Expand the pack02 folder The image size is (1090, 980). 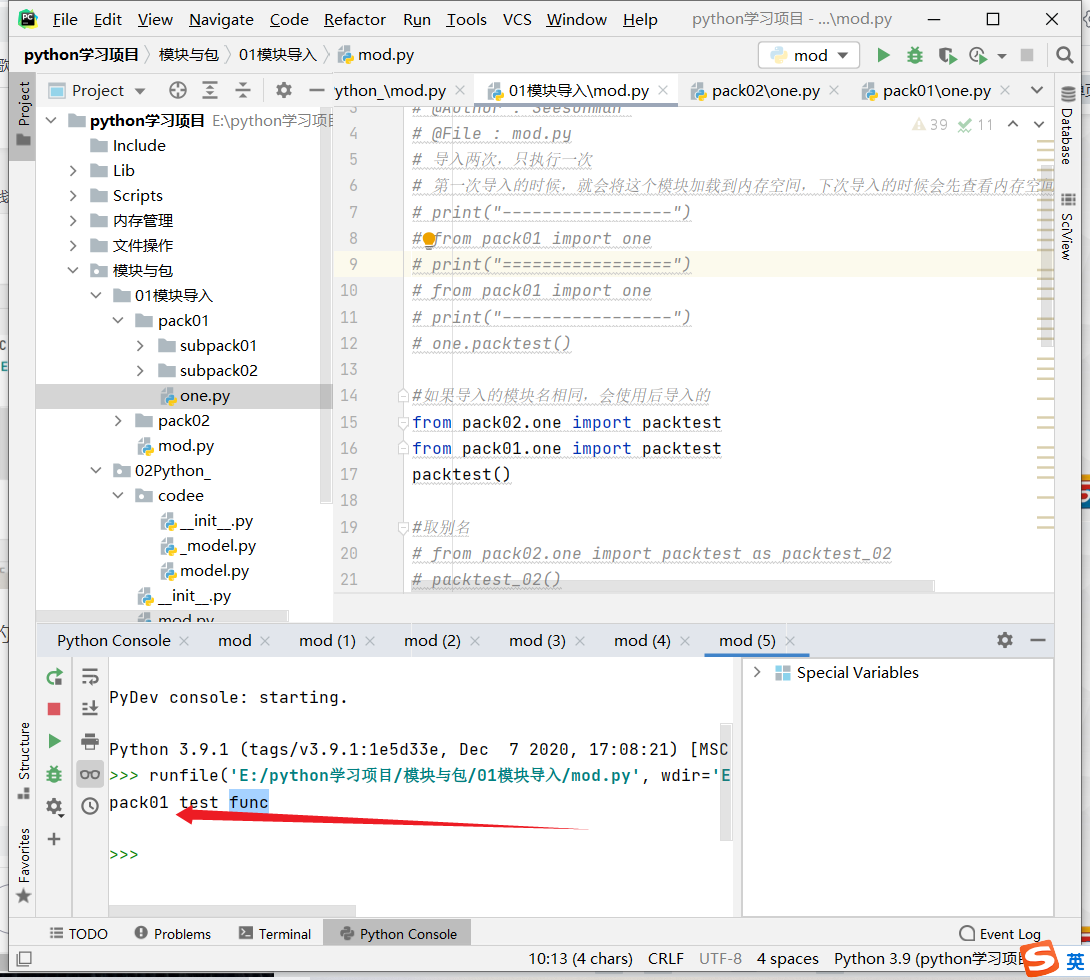click(x=117, y=420)
